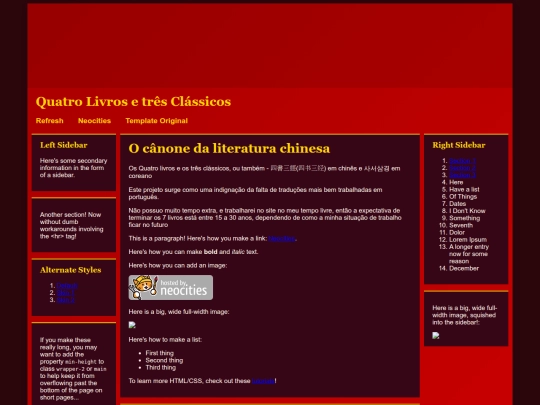Click list entry 'A longer entry now for some reason'
This screenshot has width=540, height=405.
[469, 254]
